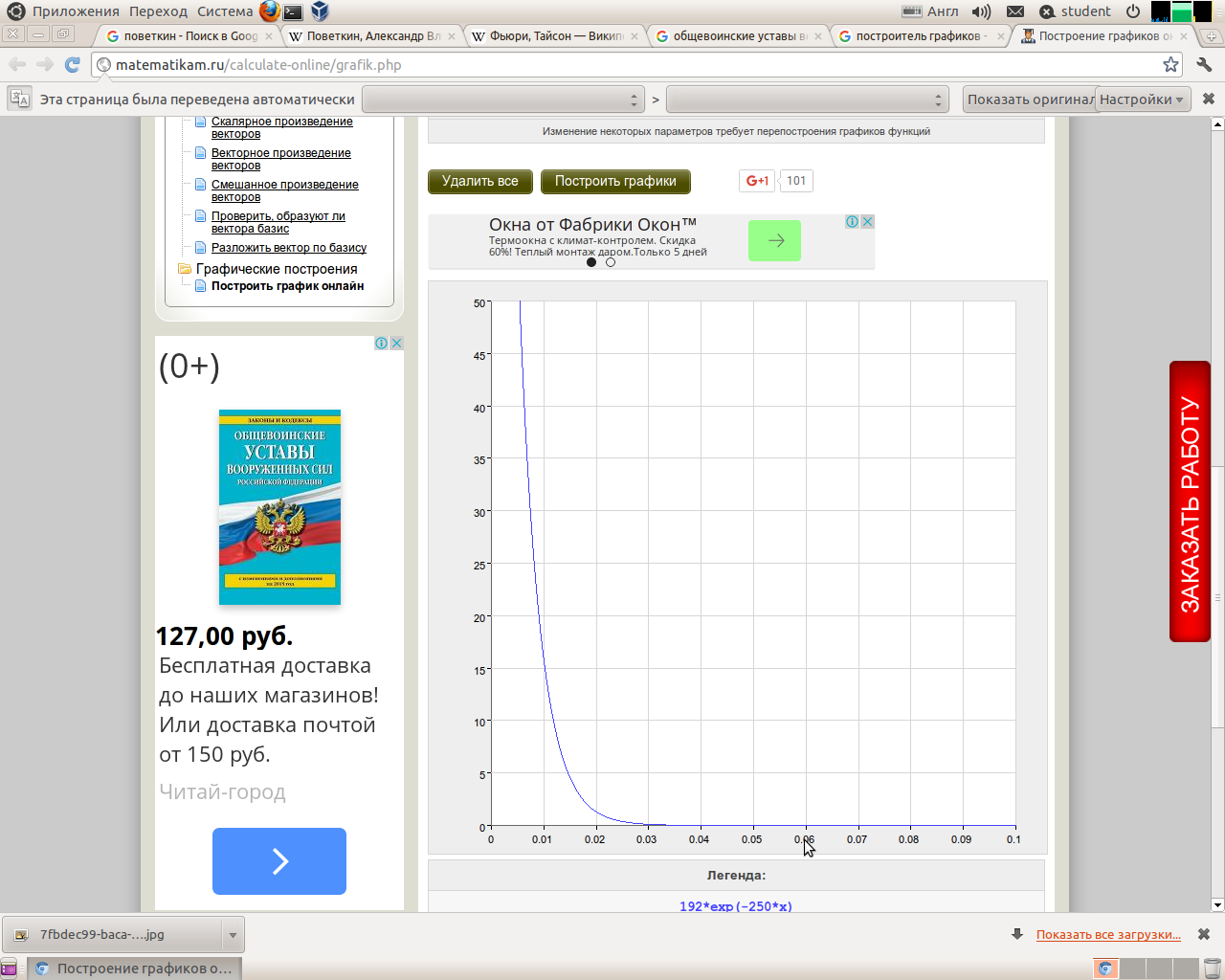Screen dimensions: 1225x980
Task: Expand downloaded jpg file options arrow
Action: click(233, 935)
